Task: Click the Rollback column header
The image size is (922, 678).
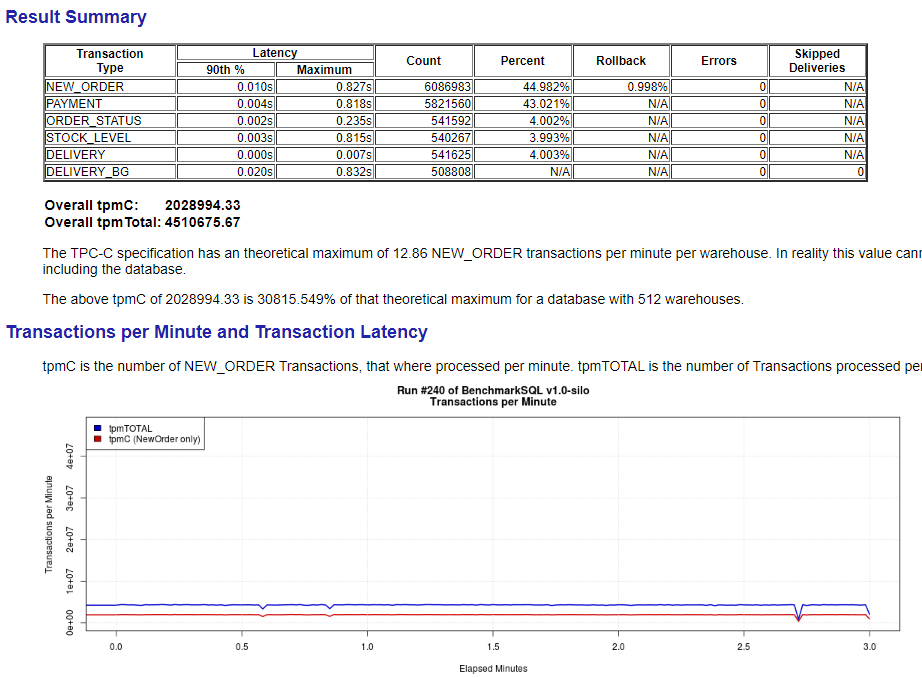Action: tap(620, 60)
